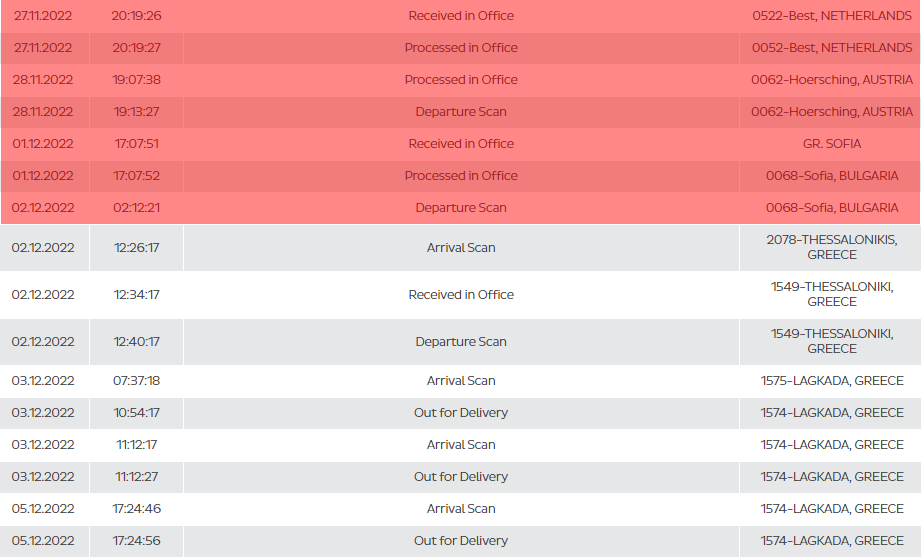The height and width of the screenshot is (558, 921).
Task: Click the 12:40:17 time cell
Action: click(136, 342)
